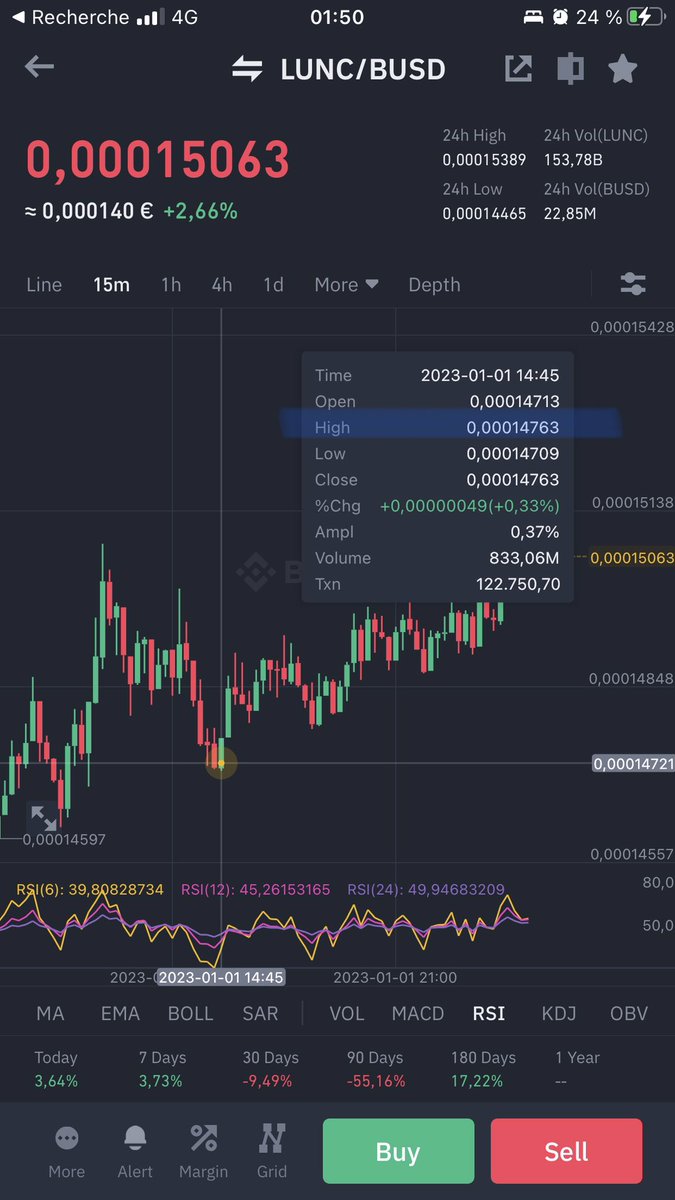This screenshot has height=1200, width=675.
Task: Return to Recherche app link
Action: tap(70, 17)
